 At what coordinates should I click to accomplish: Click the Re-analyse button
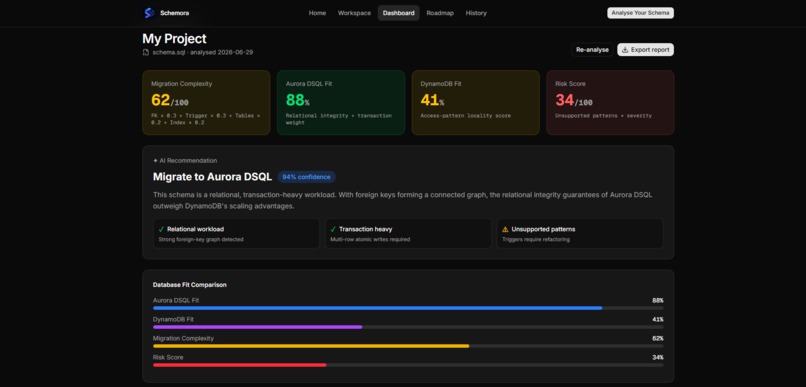pyautogui.click(x=592, y=50)
